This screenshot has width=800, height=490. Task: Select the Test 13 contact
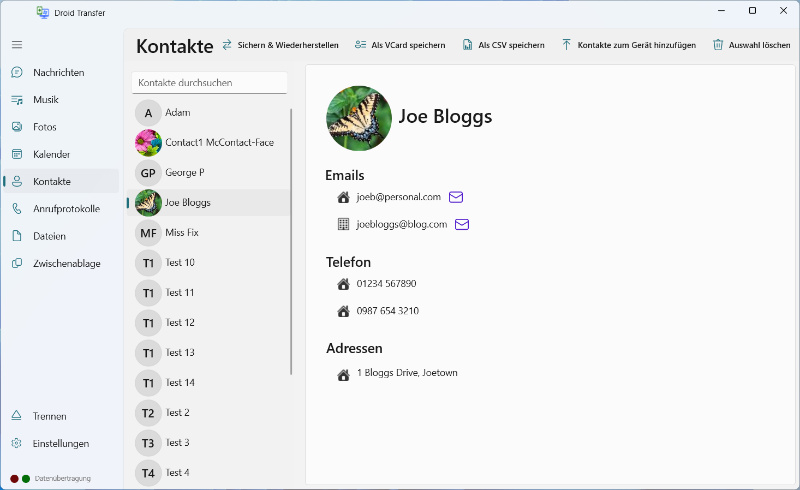click(208, 353)
